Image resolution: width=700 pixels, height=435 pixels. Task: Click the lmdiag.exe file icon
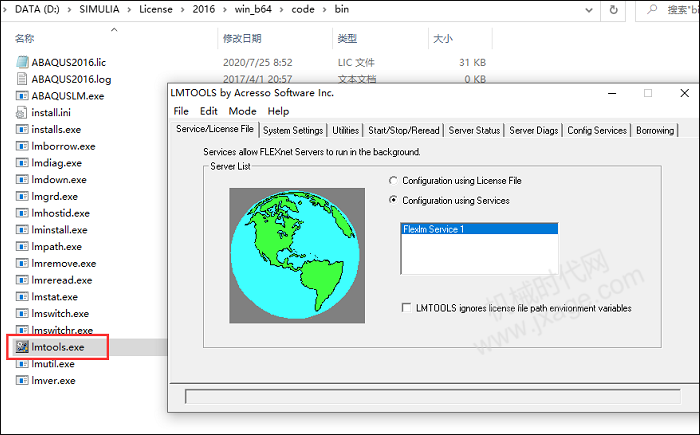tap(22, 163)
